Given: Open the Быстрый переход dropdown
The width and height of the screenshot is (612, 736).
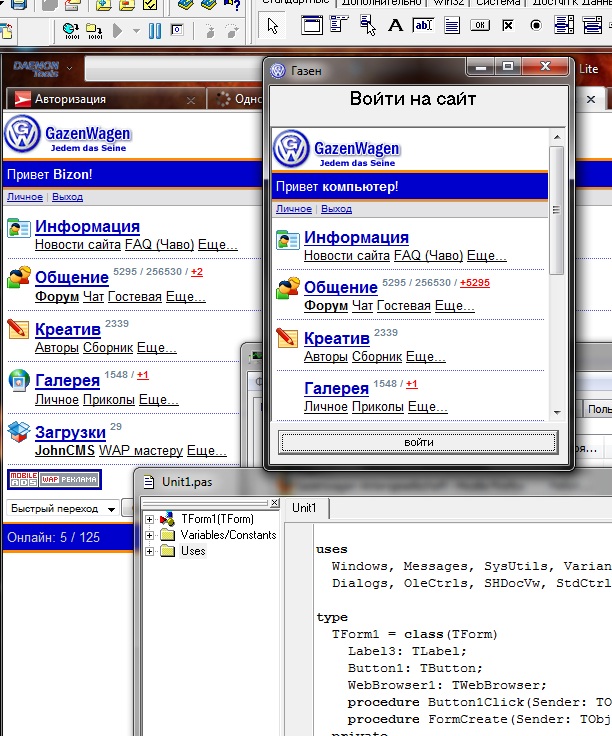Looking at the screenshot, I should (61, 509).
